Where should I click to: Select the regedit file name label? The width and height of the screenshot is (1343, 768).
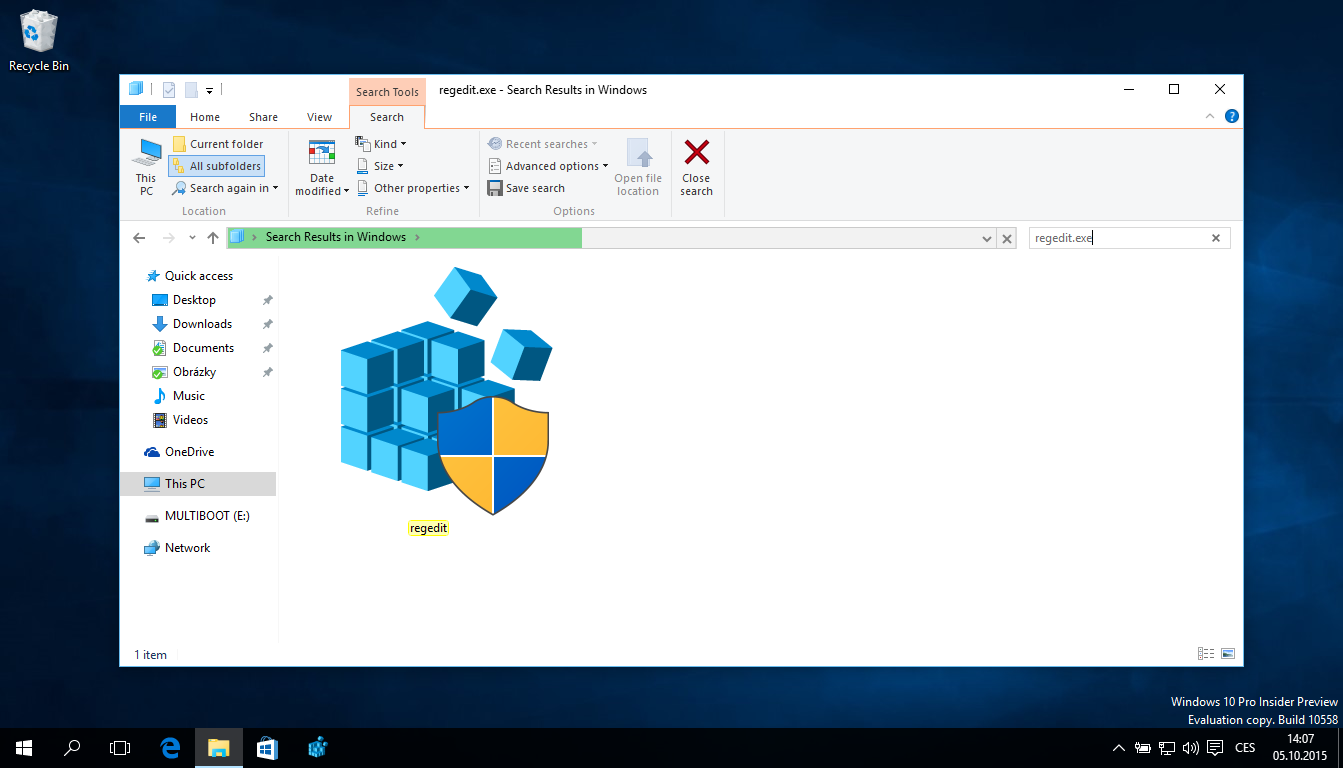point(428,528)
